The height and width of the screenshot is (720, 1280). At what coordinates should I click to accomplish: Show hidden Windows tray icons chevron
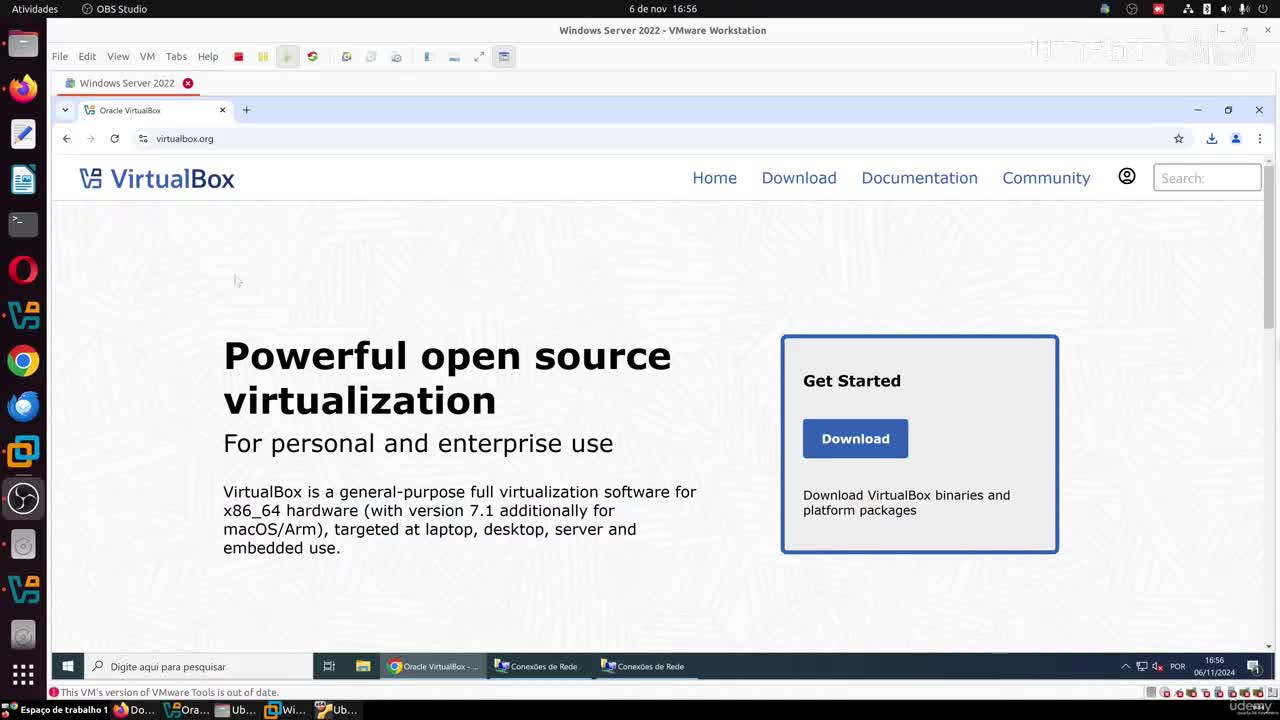(1126, 666)
